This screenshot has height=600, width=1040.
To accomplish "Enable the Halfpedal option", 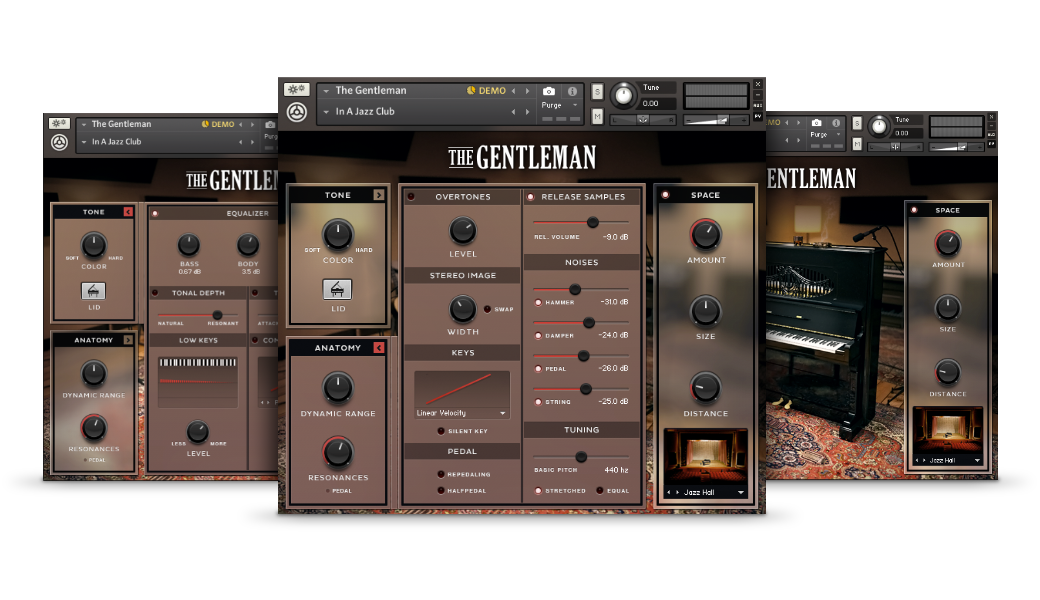I will click(x=440, y=491).
